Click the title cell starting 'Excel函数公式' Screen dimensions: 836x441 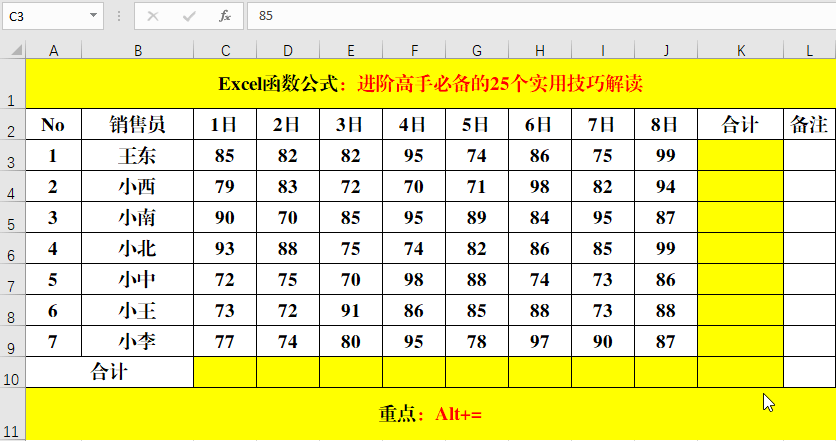coord(431,84)
